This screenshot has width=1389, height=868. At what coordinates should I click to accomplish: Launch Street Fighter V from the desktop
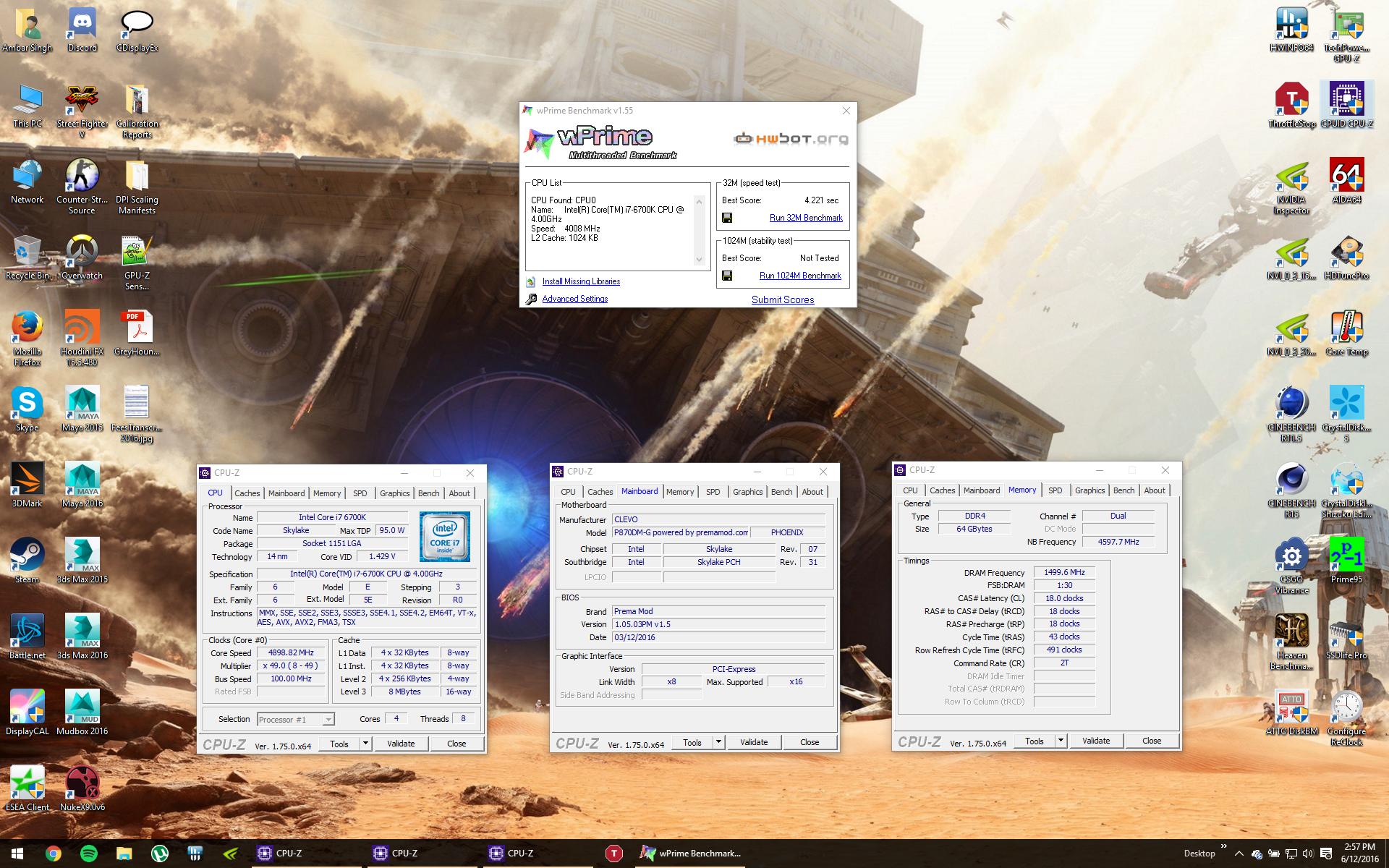coord(82,111)
